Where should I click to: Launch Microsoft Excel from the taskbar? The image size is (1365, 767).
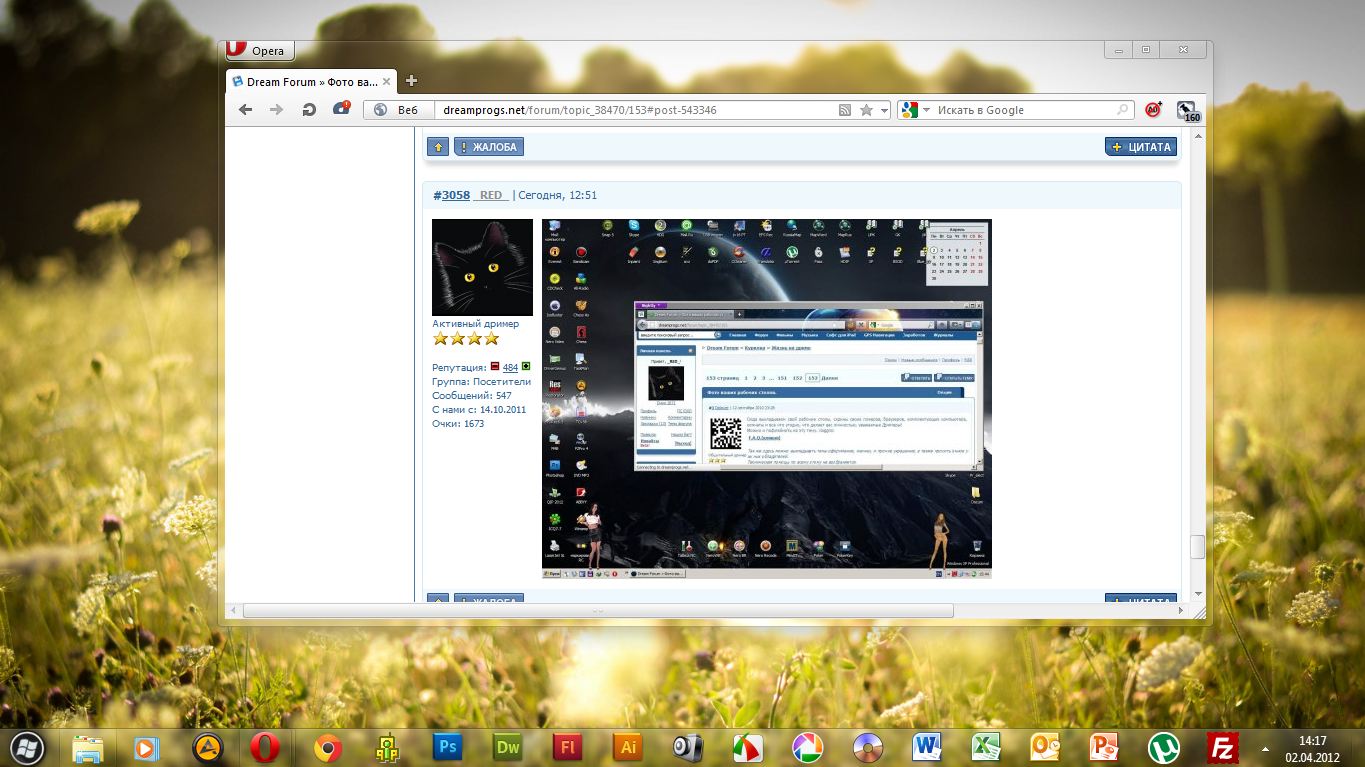coord(987,747)
